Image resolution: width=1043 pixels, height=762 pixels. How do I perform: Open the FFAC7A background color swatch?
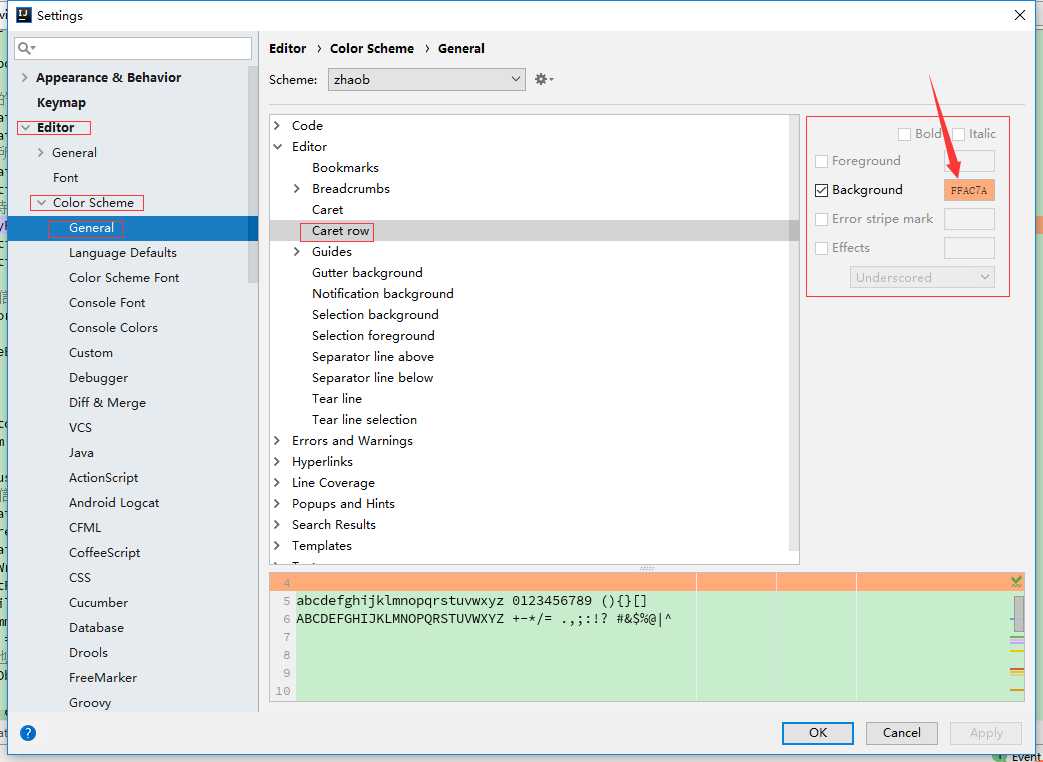click(x=969, y=190)
